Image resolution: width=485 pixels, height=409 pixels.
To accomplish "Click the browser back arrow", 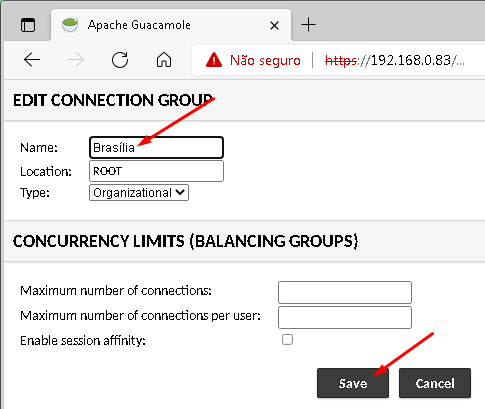I will [32, 60].
